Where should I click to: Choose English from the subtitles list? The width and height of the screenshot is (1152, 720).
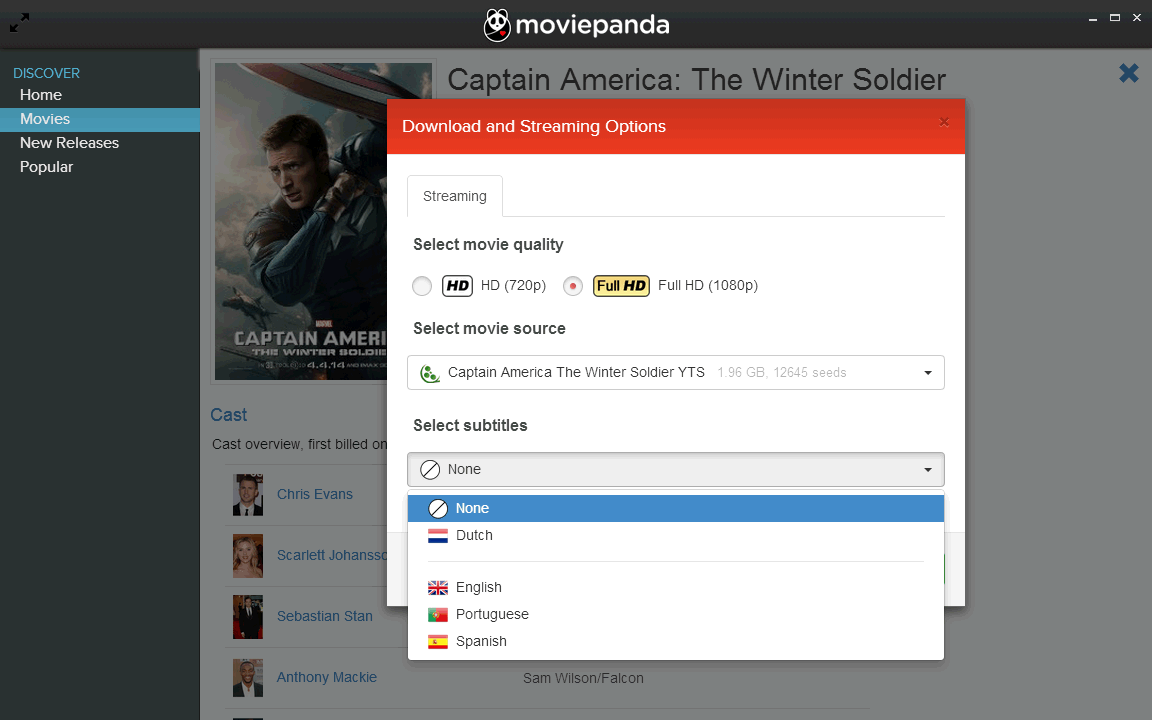[x=479, y=588]
